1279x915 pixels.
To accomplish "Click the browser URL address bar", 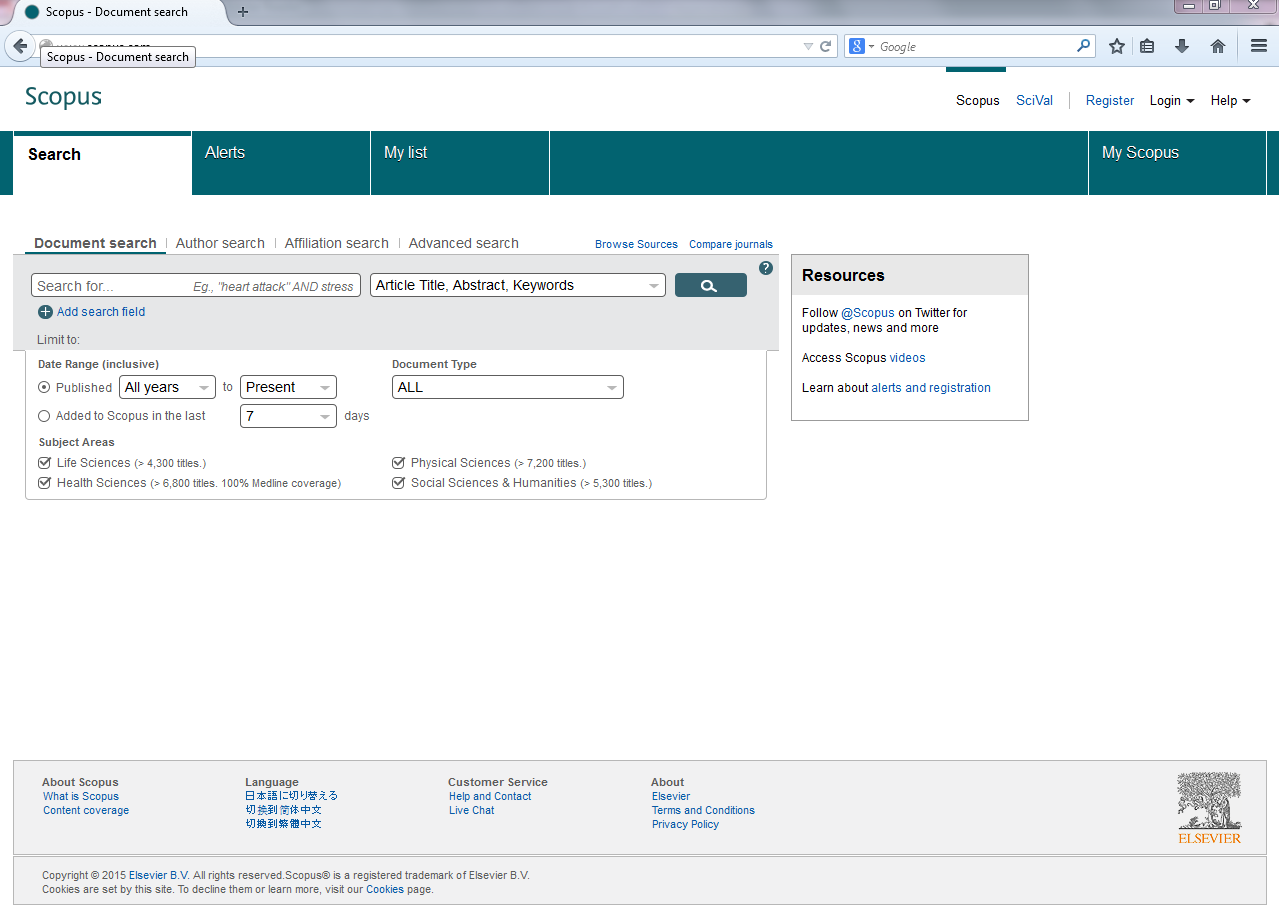I will coord(420,46).
